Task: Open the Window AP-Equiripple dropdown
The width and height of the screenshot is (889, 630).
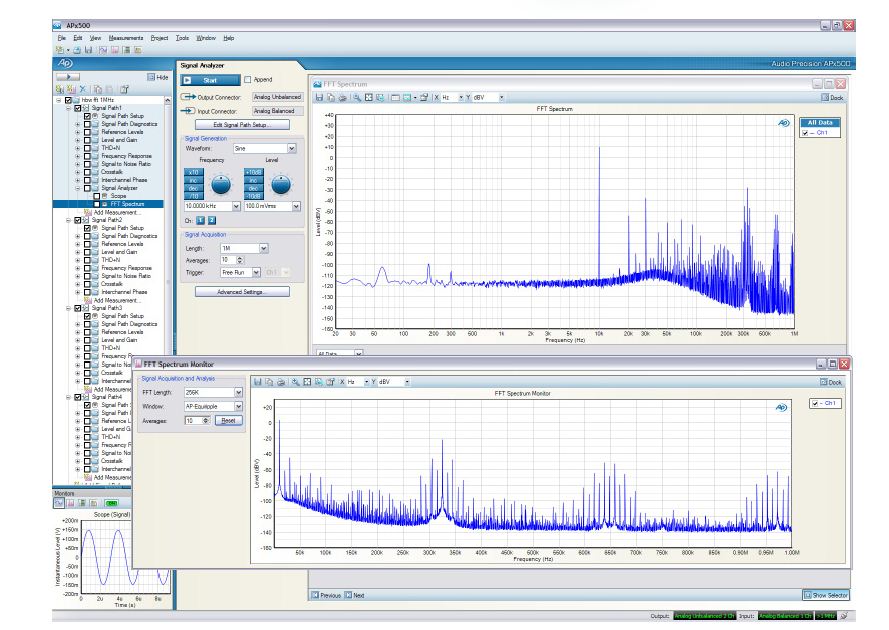Action: pyautogui.click(x=239, y=407)
